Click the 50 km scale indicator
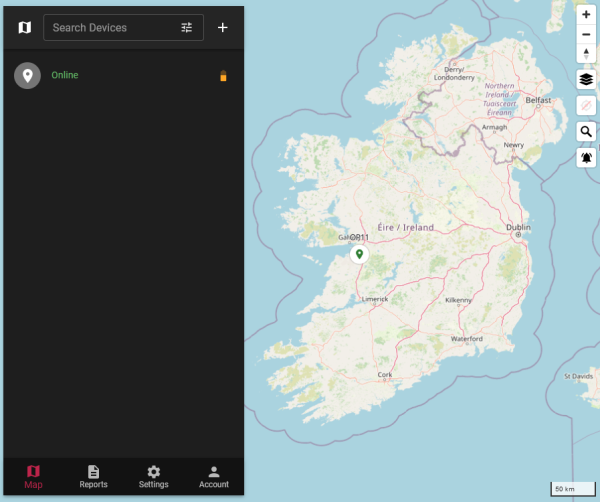Screen dimensions: 600x502 coord(573,489)
